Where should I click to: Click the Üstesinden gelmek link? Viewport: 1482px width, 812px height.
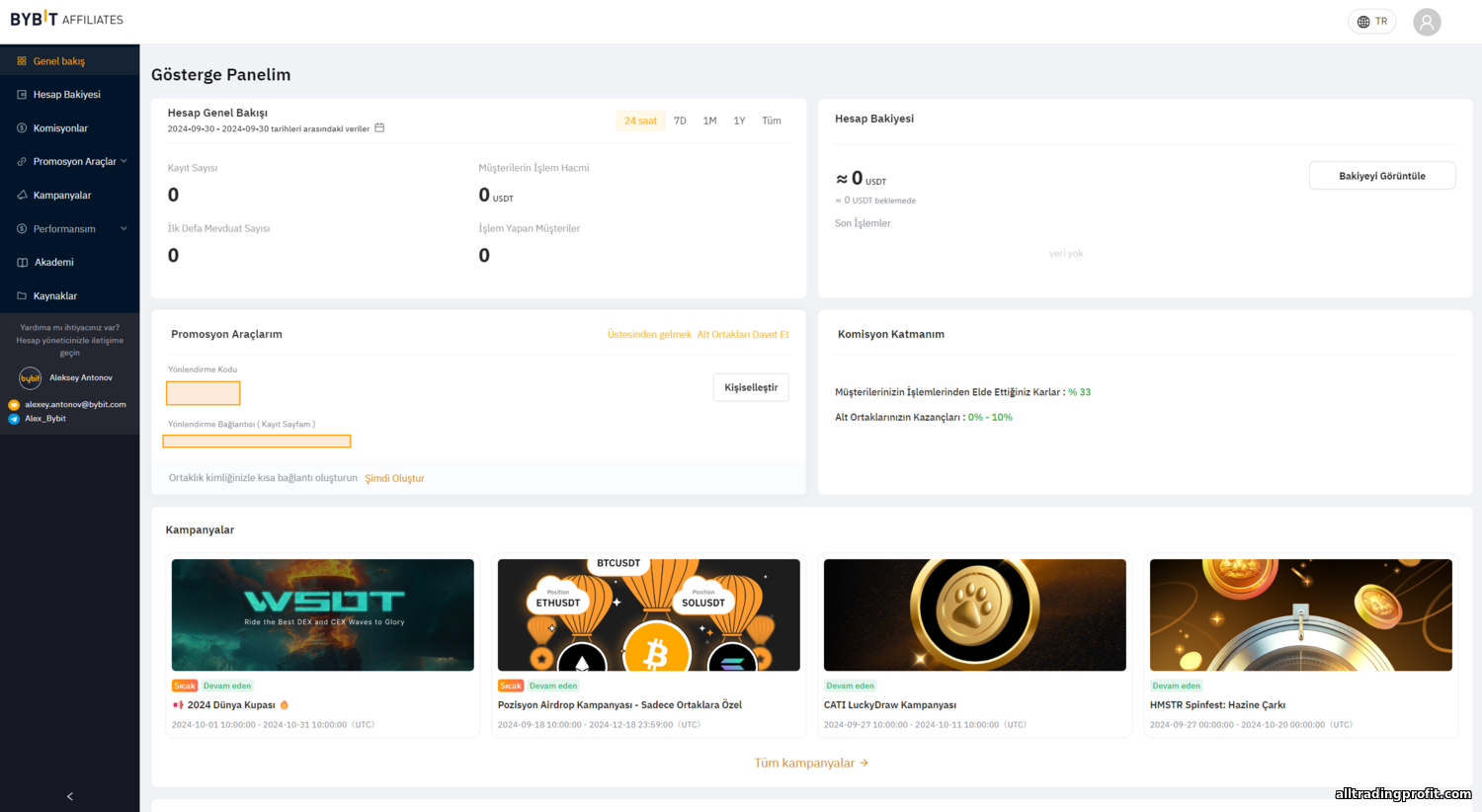click(x=649, y=335)
